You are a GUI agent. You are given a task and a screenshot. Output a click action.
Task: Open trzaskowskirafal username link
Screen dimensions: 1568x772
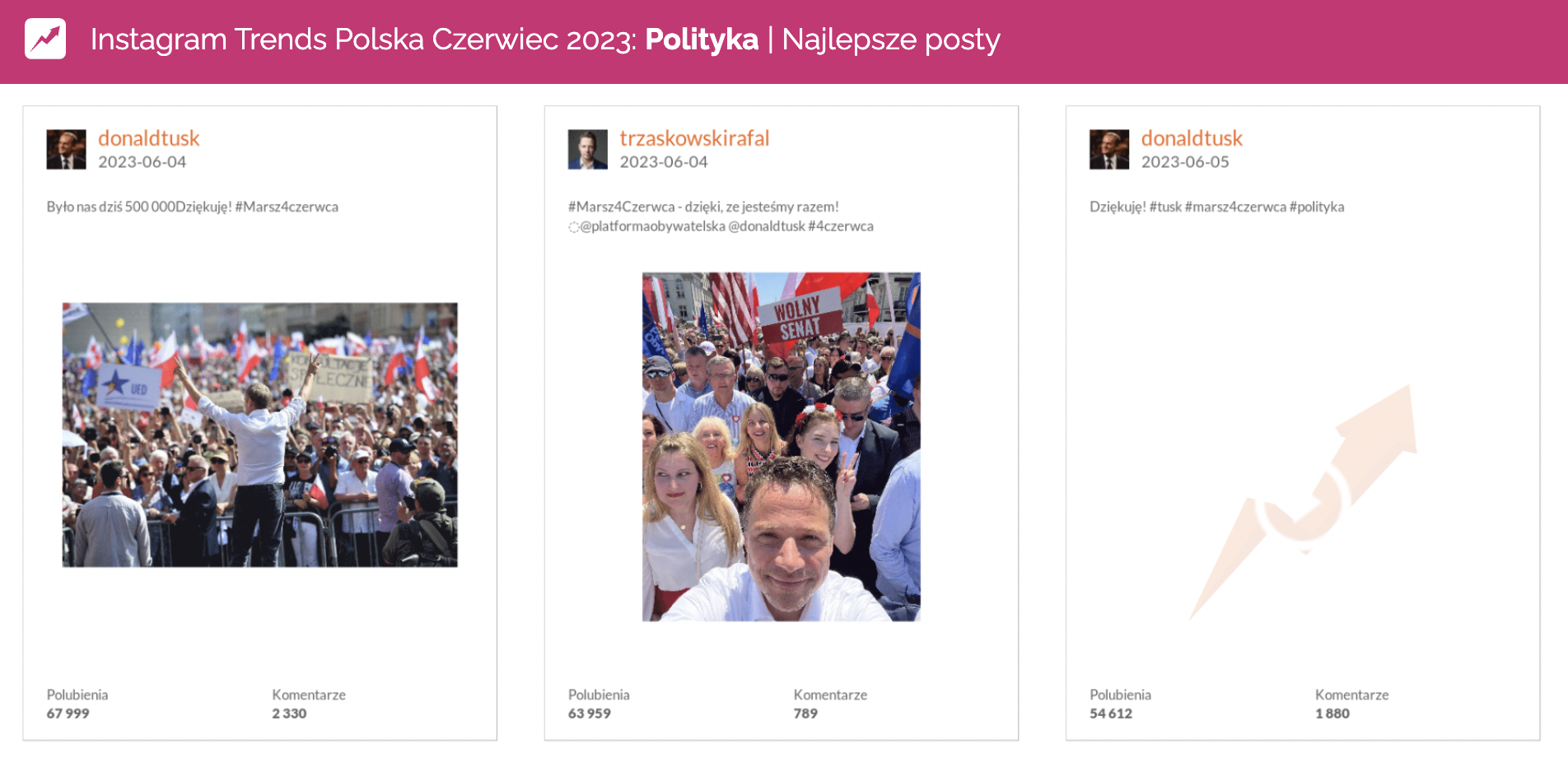(694, 138)
